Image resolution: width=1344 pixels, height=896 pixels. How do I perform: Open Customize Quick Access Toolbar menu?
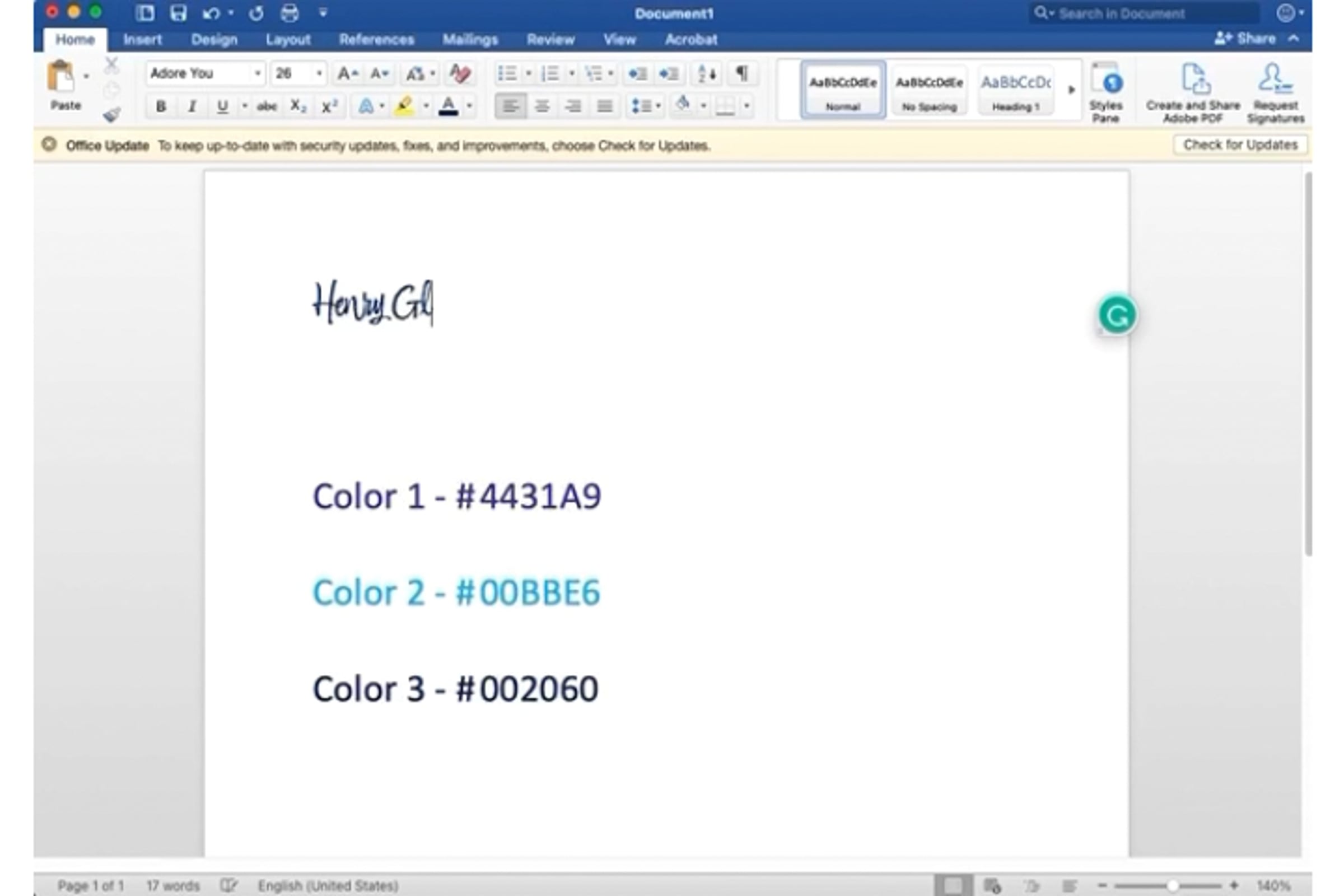click(323, 13)
